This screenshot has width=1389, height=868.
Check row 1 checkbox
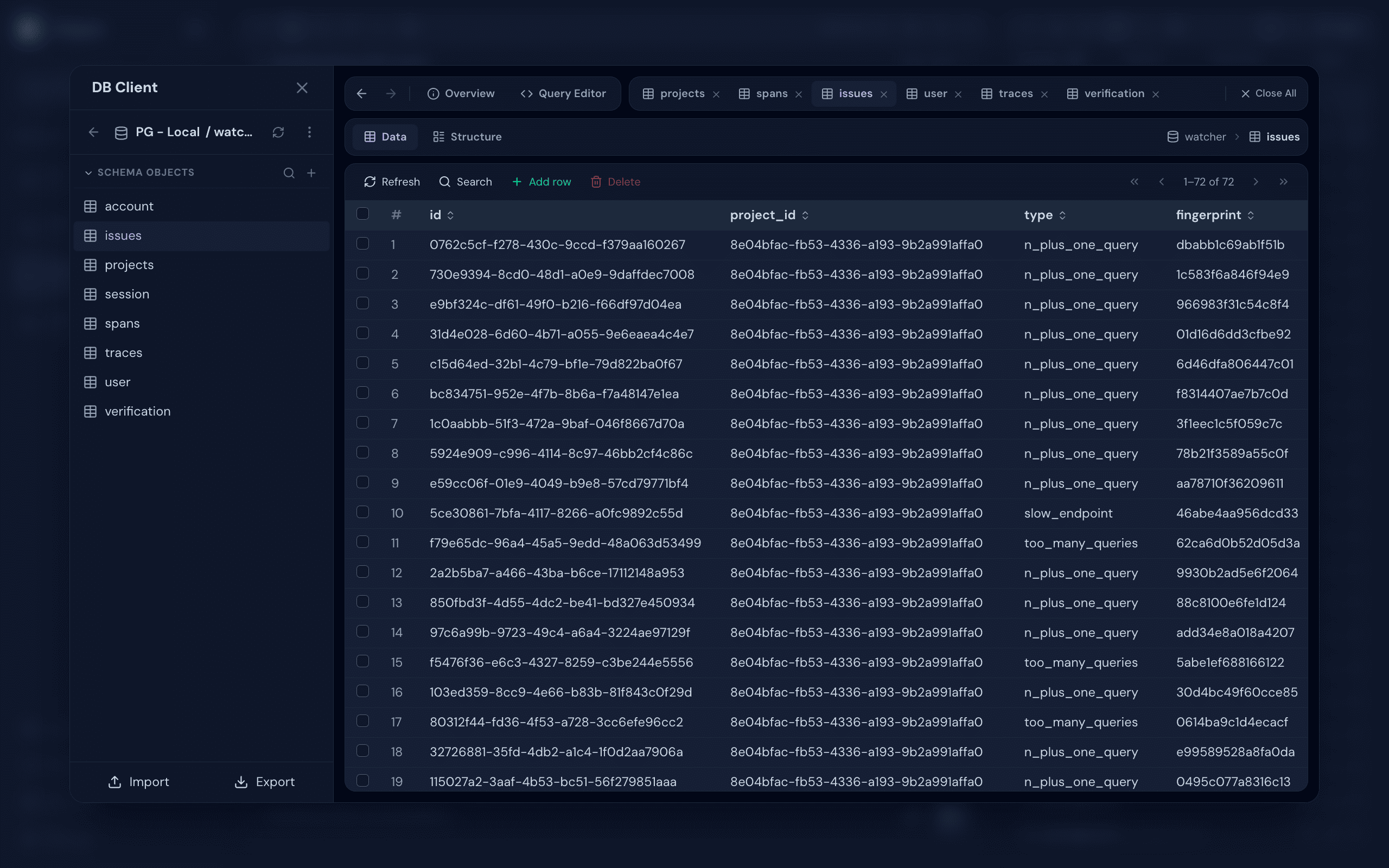click(363, 244)
